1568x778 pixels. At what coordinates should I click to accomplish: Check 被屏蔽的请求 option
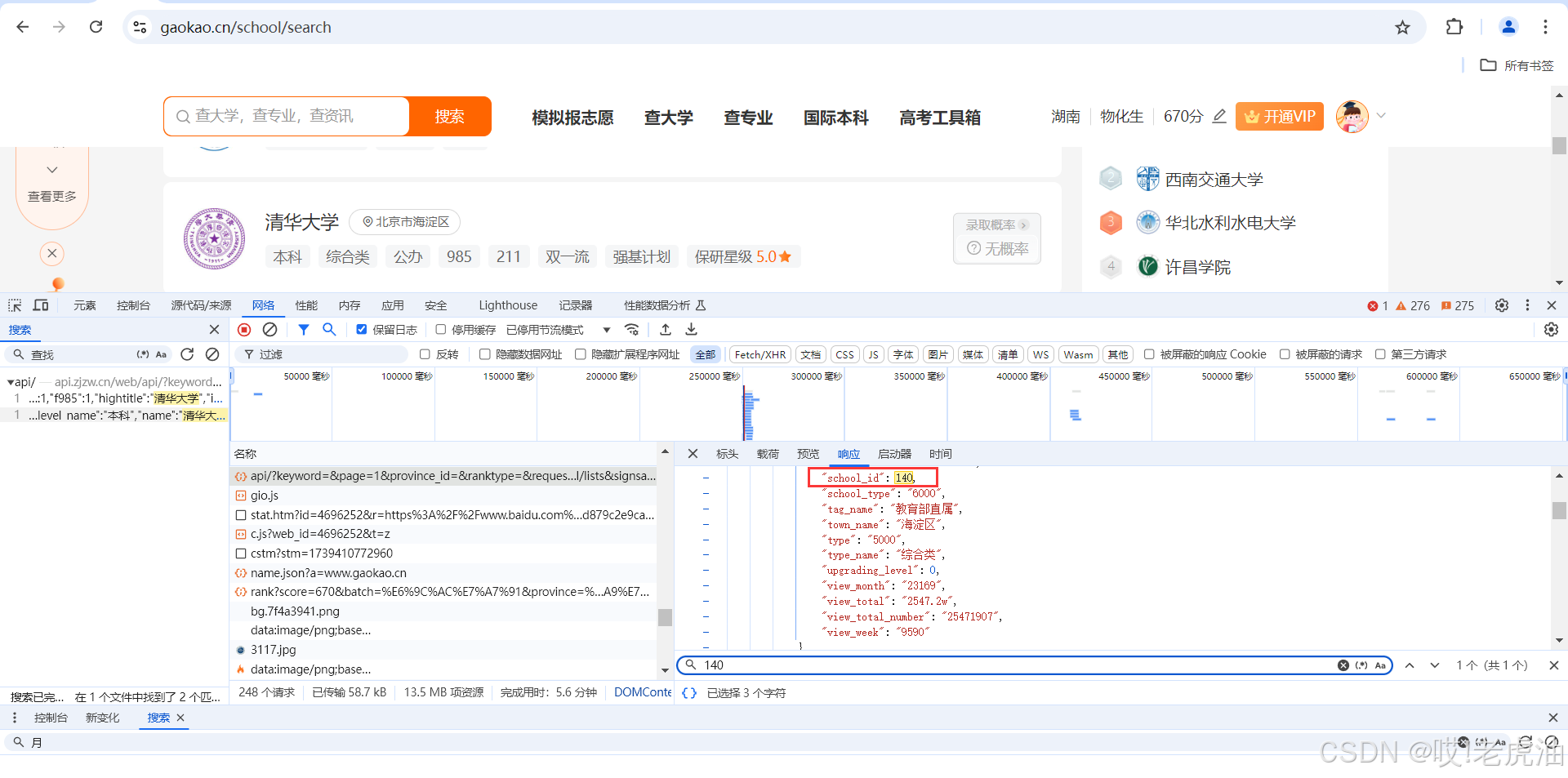pyautogui.click(x=1285, y=354)
